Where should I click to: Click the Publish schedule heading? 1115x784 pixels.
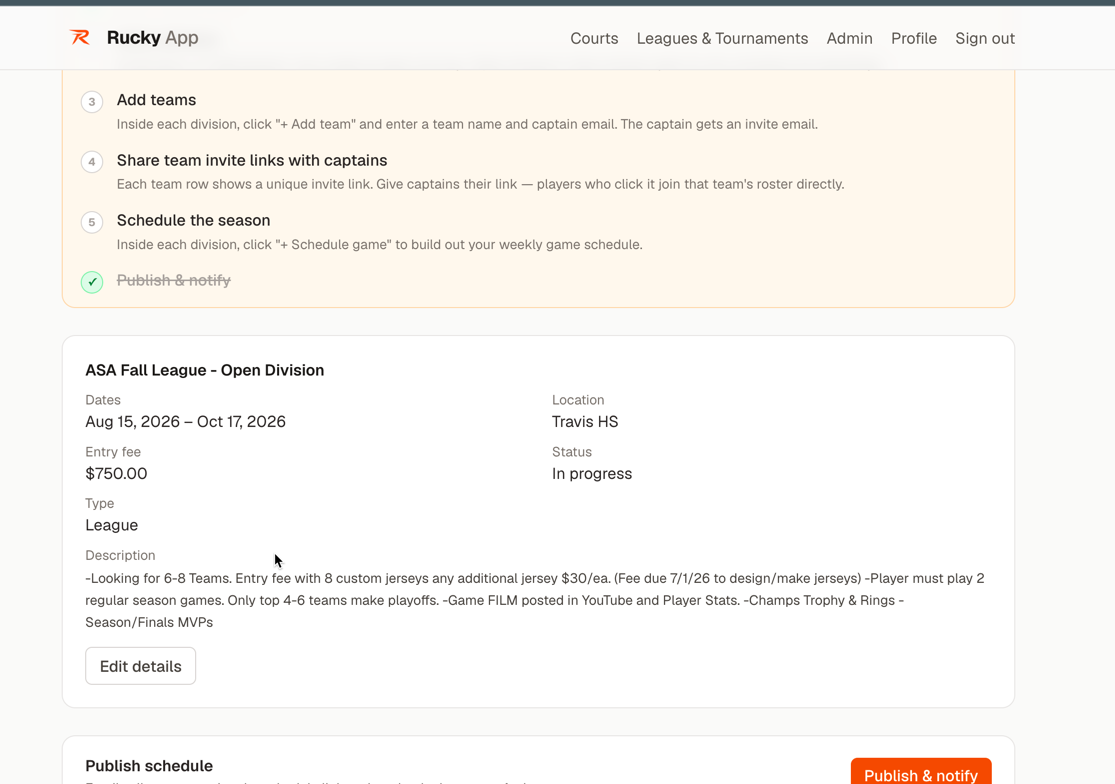point(149,766)
